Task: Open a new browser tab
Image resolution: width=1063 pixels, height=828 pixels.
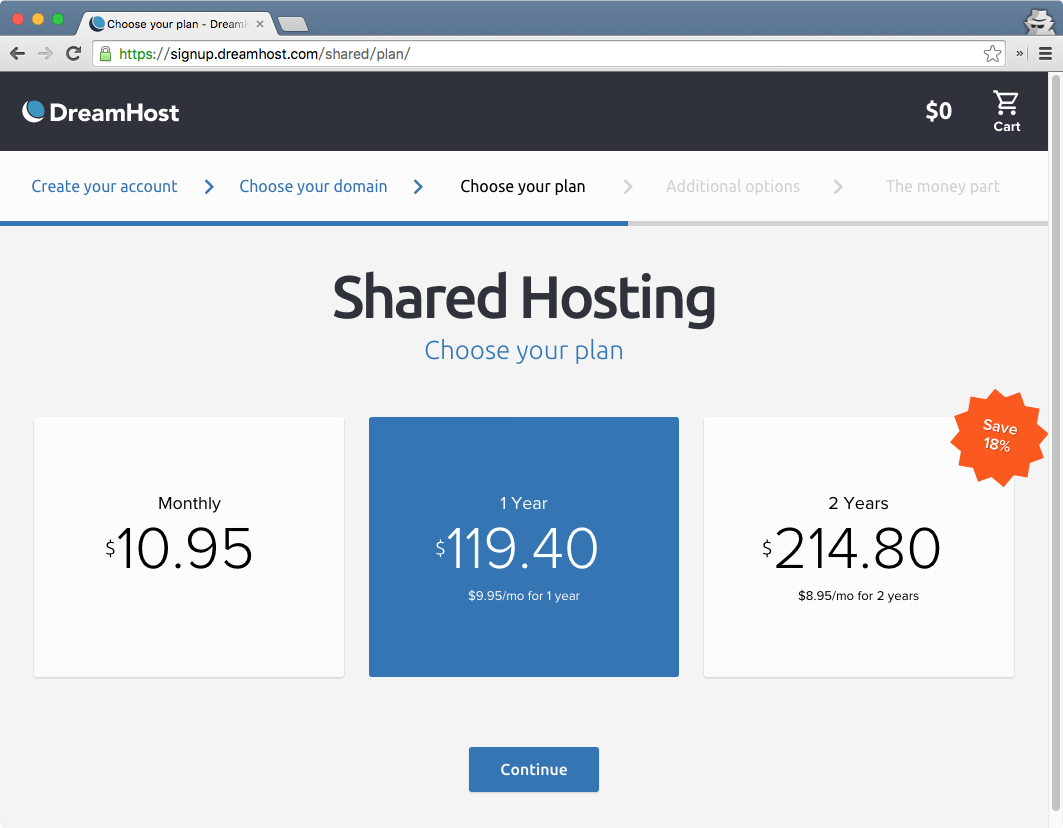Action: pyautogui.click(x=293, y=24)
